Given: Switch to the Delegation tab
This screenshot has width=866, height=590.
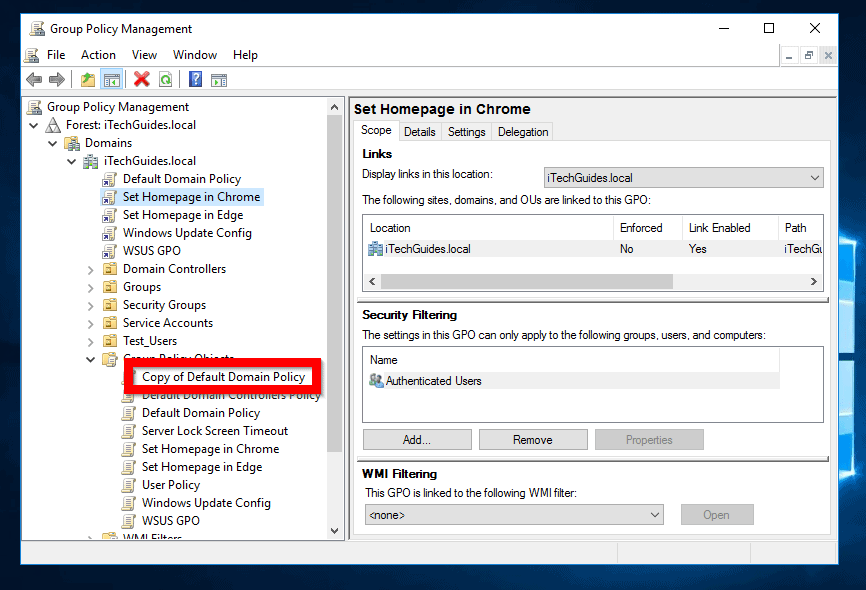Looking at the screenshot, I should click(x=523, y=132).
